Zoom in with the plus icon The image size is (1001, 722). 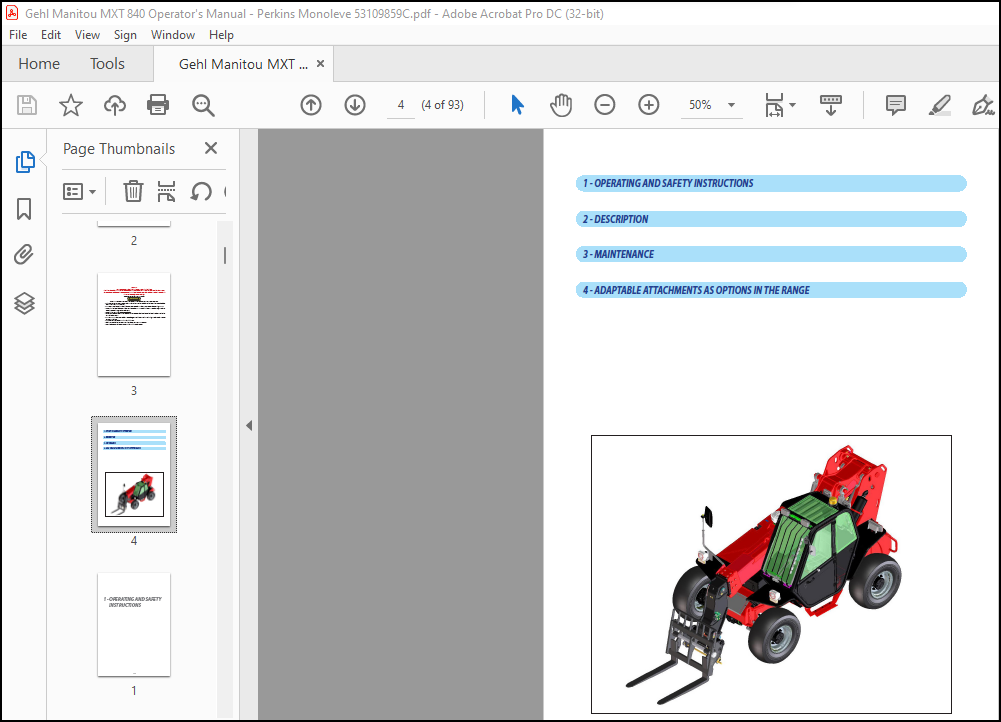point(649,105)
